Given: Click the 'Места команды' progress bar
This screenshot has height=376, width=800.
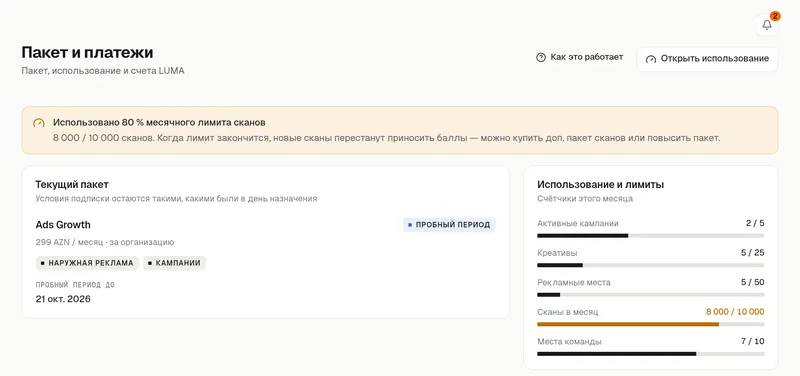Looking at the screenshot, I should pyautogui.click(x=651, y=354).
